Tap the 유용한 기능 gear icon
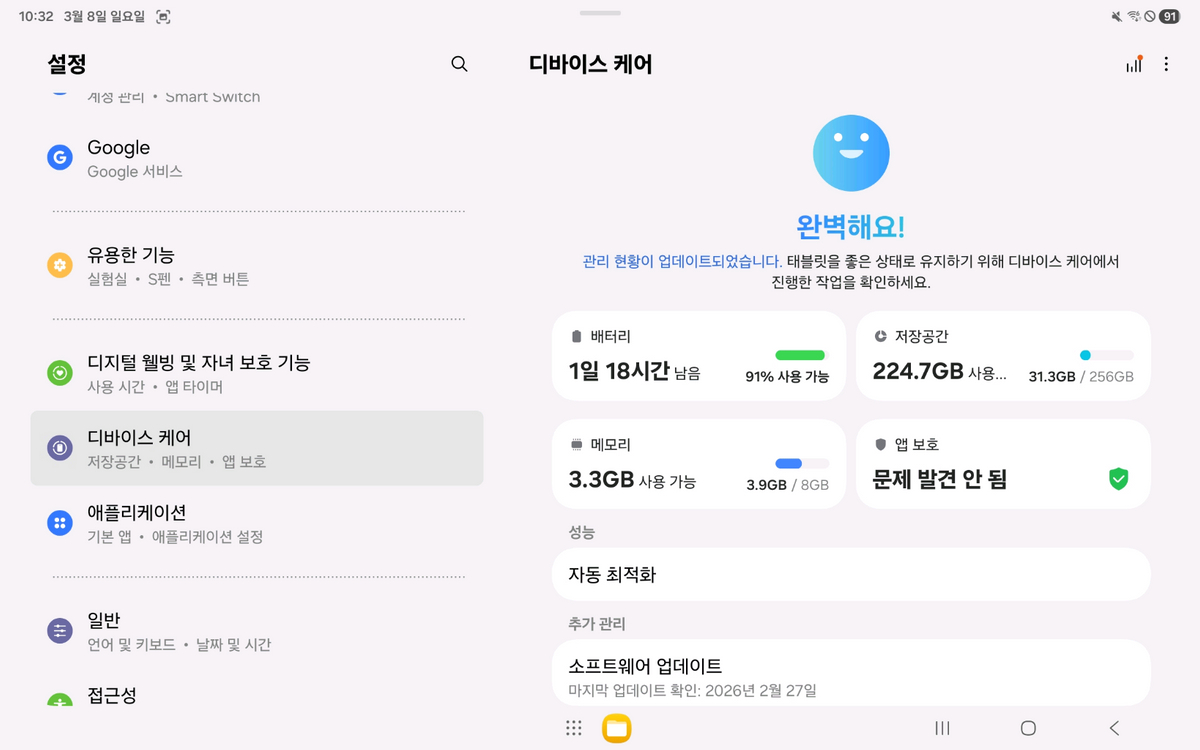 (60, 265)
